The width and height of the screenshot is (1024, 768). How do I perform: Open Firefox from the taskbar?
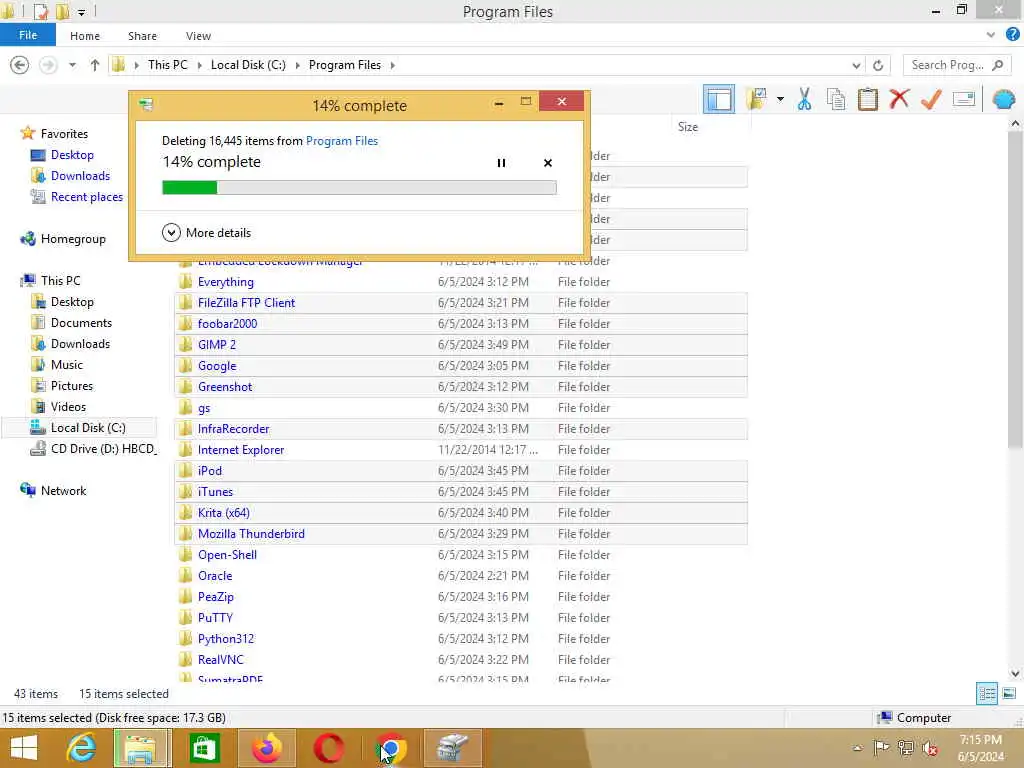[266, 748]
